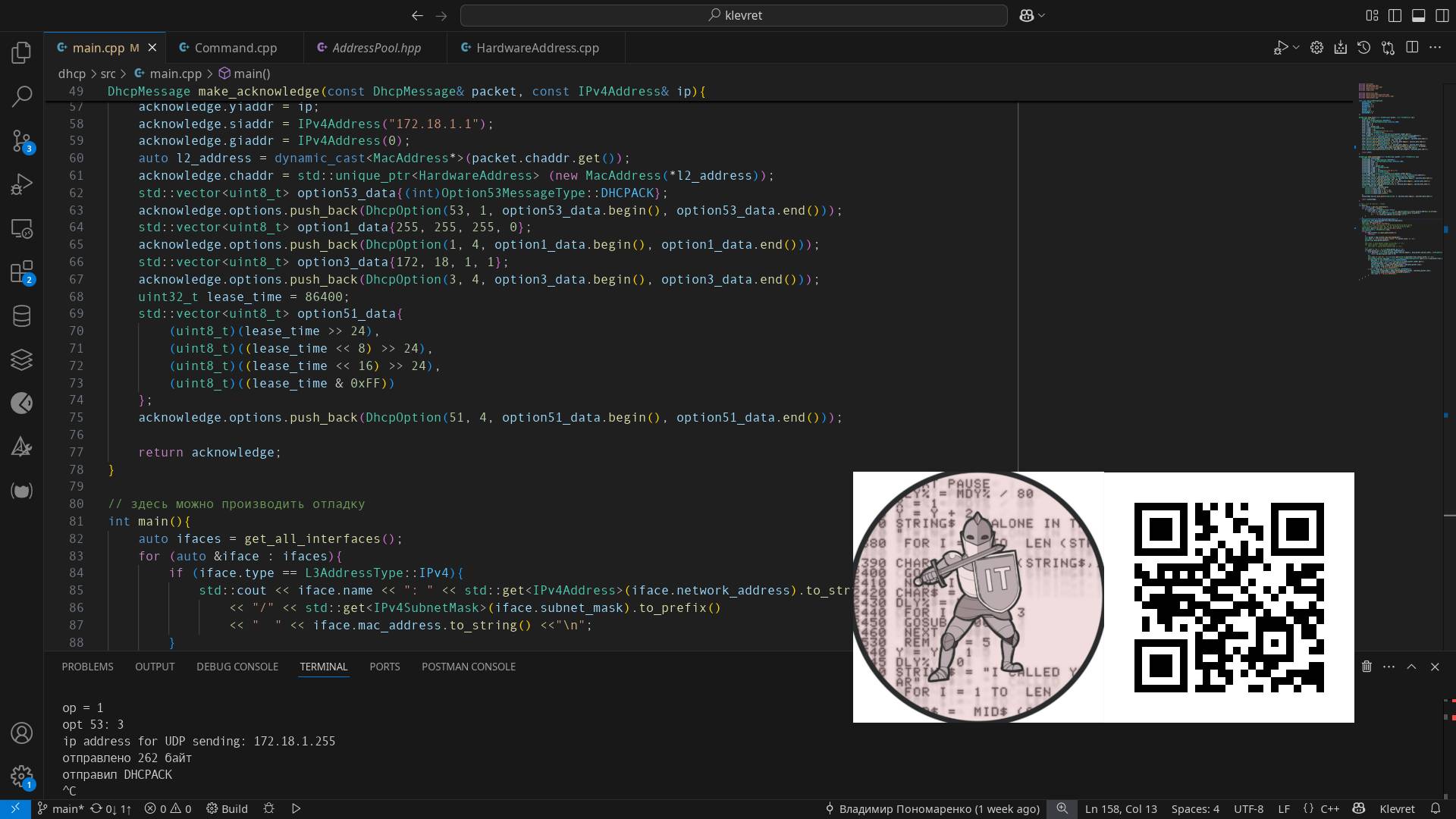Change file encoding UTF-8
Screen dimensions: 1456x819
click(x=1248, y=808)
